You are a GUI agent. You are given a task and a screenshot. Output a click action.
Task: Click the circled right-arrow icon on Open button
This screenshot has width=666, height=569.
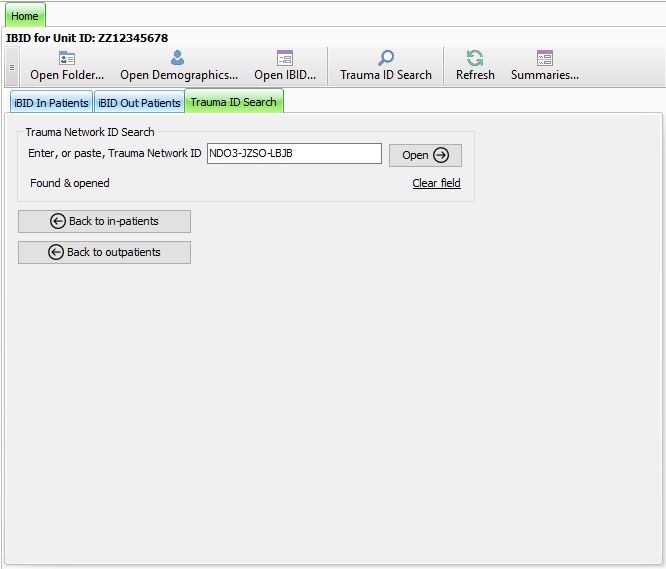point(441,155)
